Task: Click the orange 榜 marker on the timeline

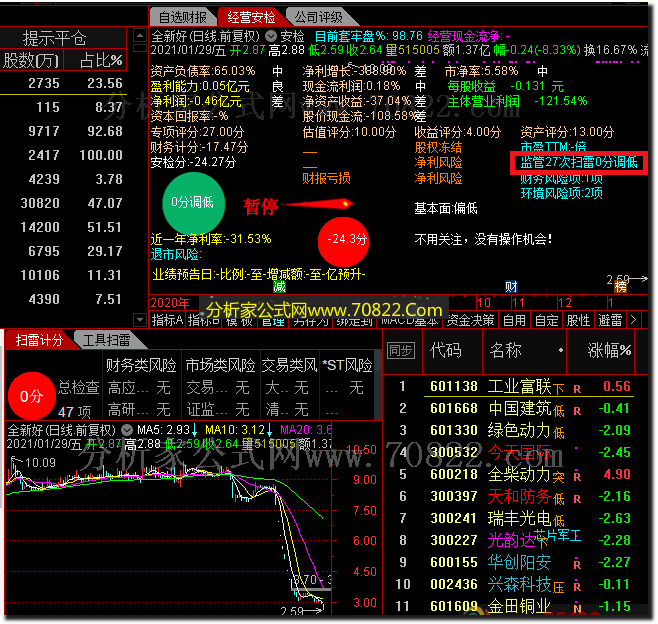Action: (x=620, y=287)
